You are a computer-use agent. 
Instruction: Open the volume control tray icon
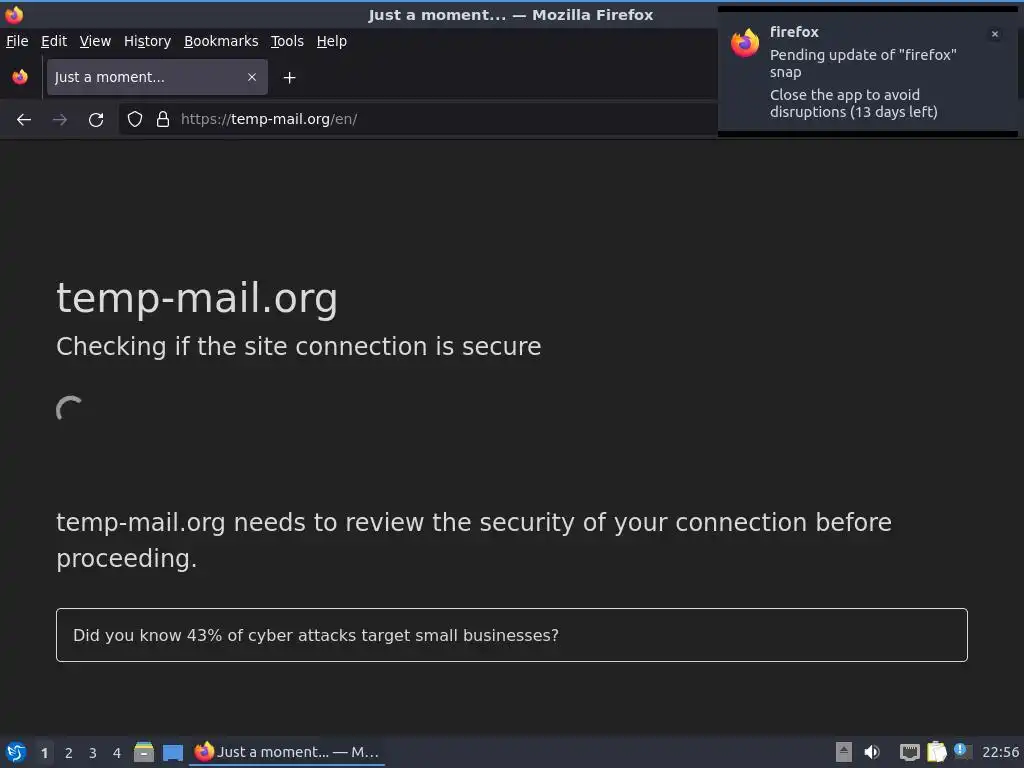pos(872,752)
